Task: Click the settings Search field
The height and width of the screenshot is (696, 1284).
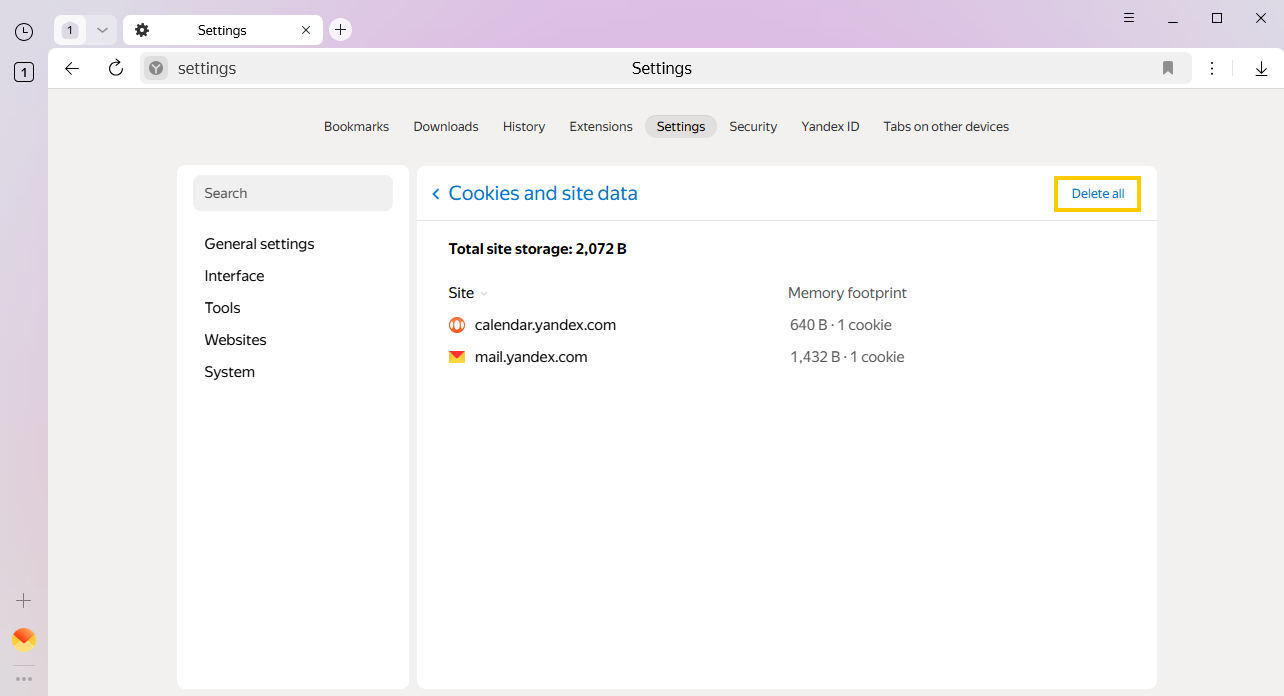Action: (x=292, y=193)
